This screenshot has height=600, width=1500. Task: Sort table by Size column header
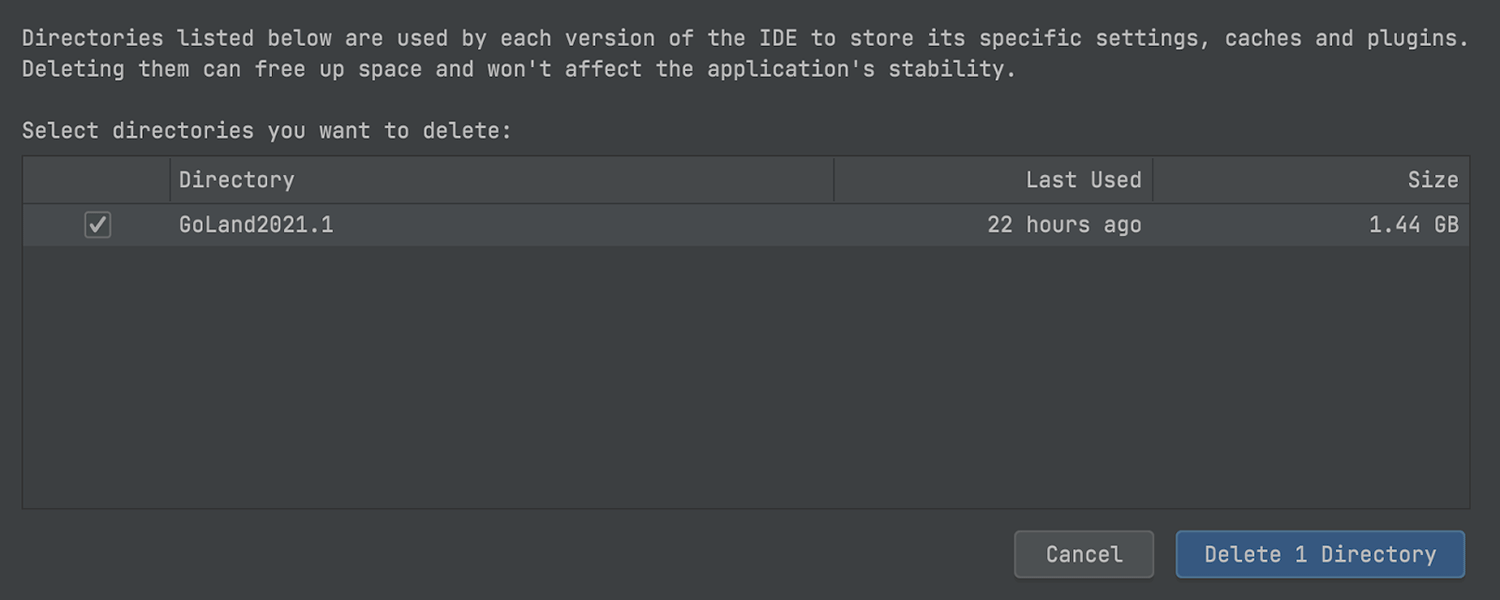(1432, 180)
